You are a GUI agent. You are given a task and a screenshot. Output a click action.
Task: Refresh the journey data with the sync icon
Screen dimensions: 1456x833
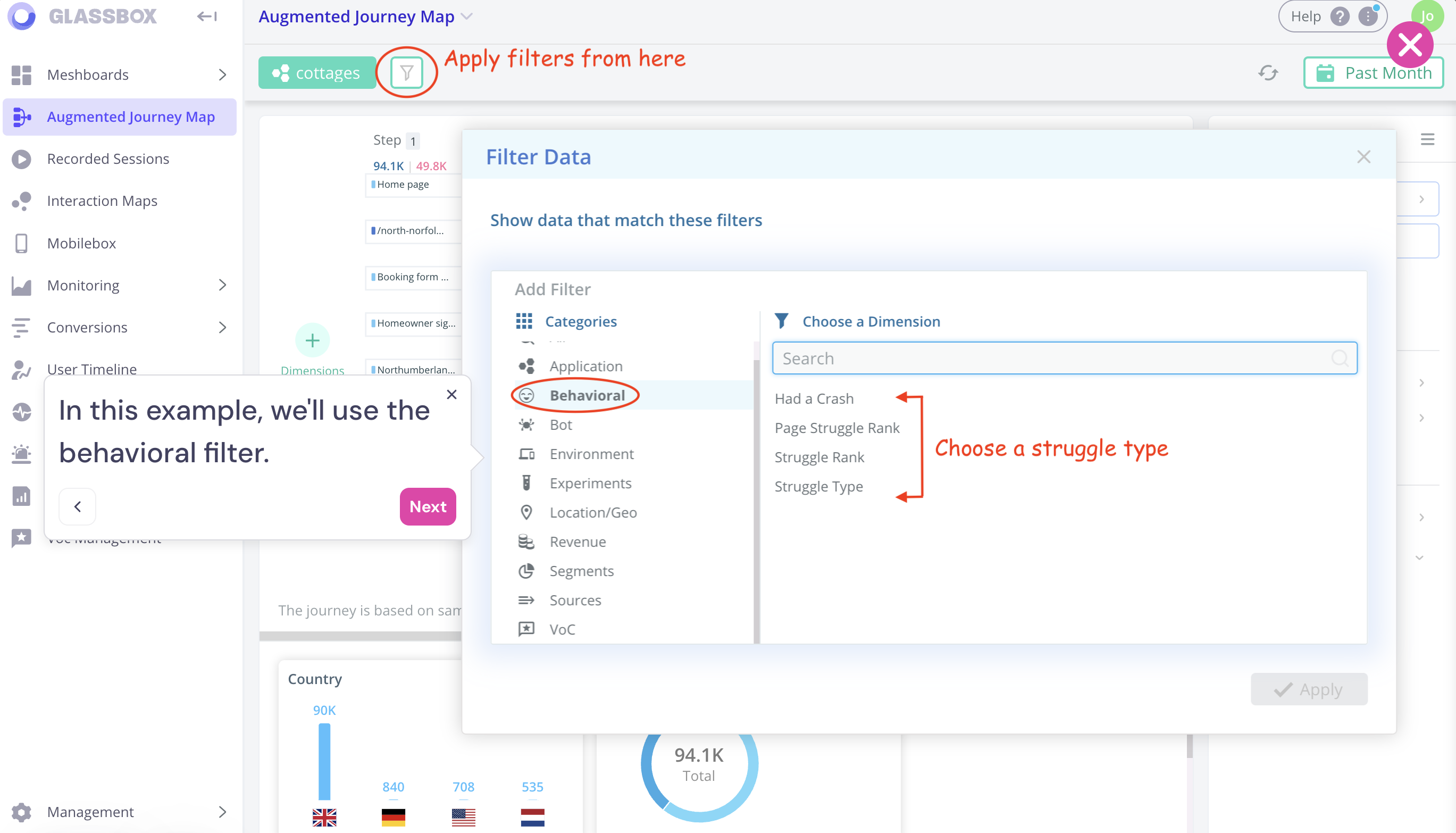pyautogui.click(x=1268, y=73)
